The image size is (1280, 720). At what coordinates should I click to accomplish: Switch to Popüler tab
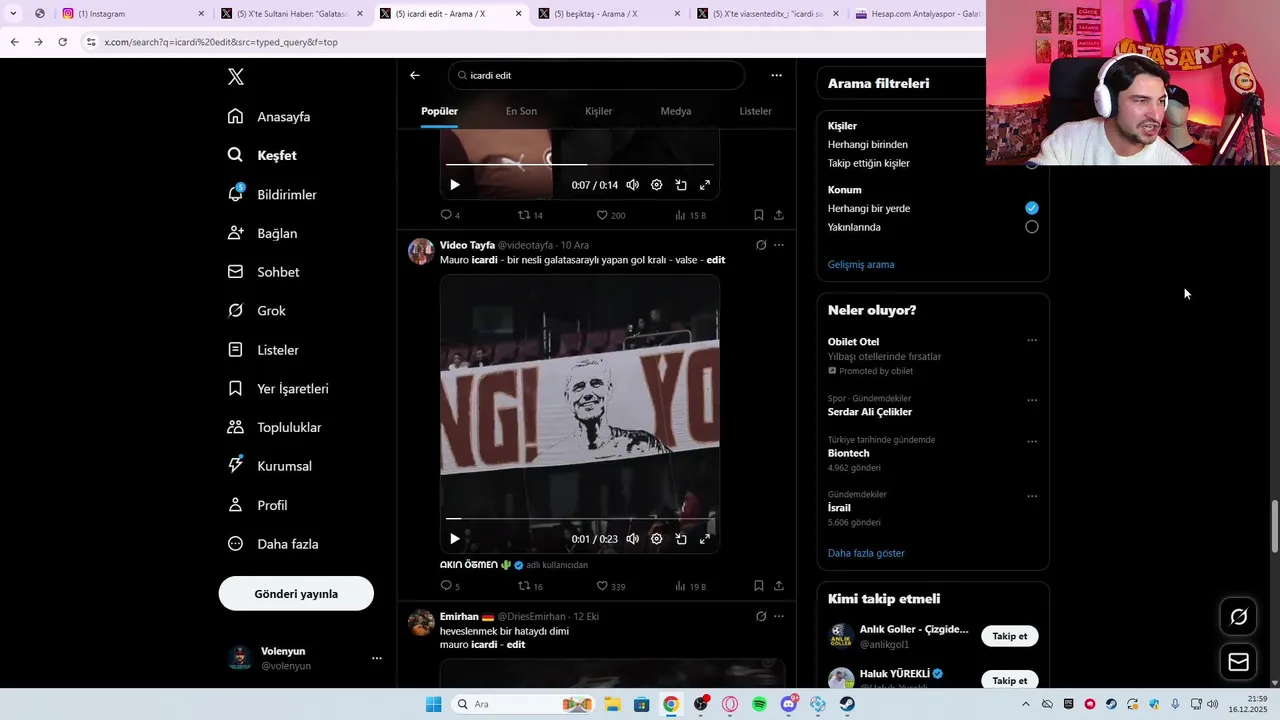click(439, 111)
